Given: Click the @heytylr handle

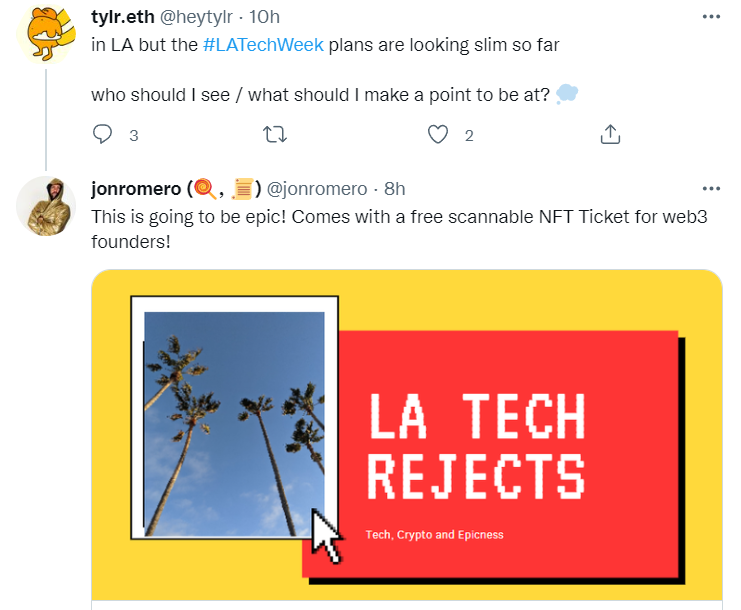Looking at the screenshot, I should 199,17.
